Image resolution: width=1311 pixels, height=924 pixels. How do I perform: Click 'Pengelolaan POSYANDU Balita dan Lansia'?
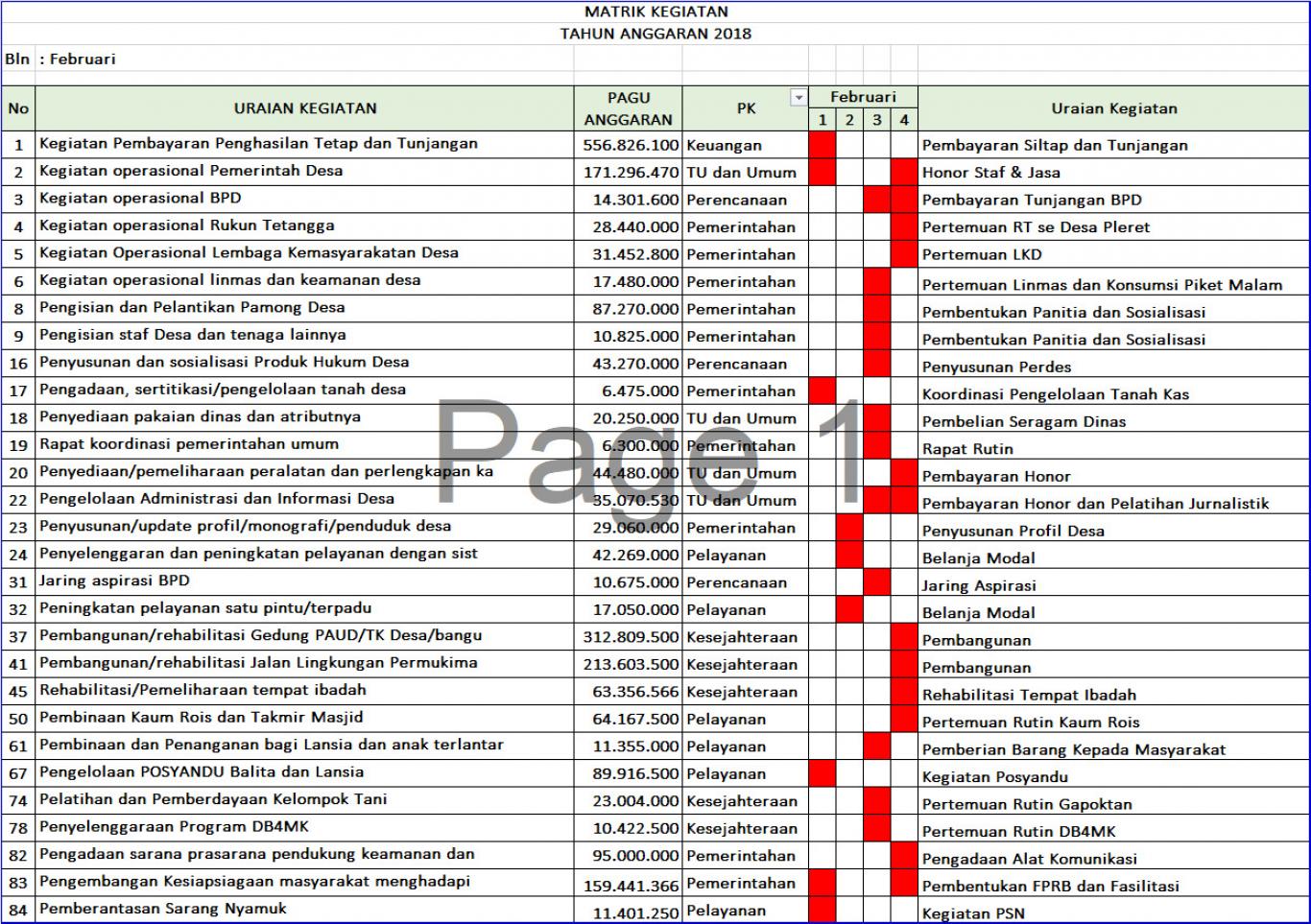tap(305, 773)
